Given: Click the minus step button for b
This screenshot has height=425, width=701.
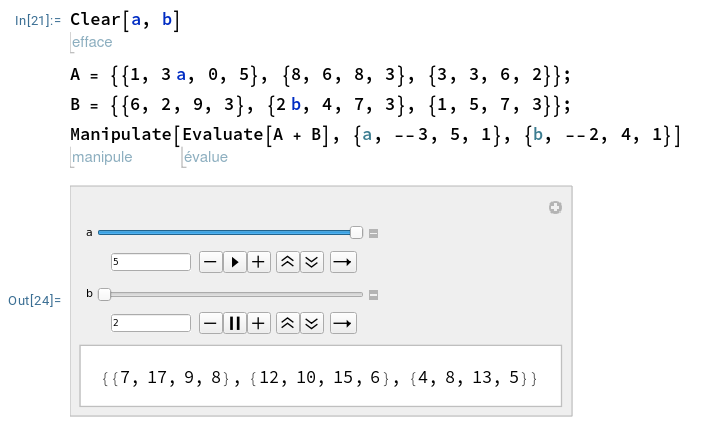Looking at the screenshot, I should [x=210, y=323].
